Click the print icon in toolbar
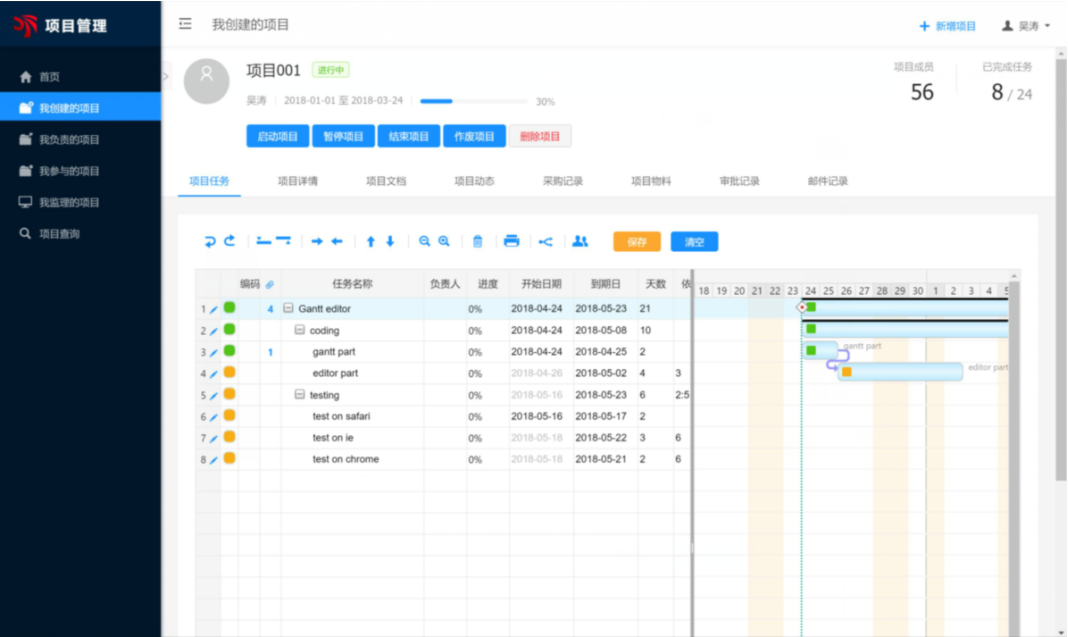This screenshot has height=637, width=1068. coord(512,241)
